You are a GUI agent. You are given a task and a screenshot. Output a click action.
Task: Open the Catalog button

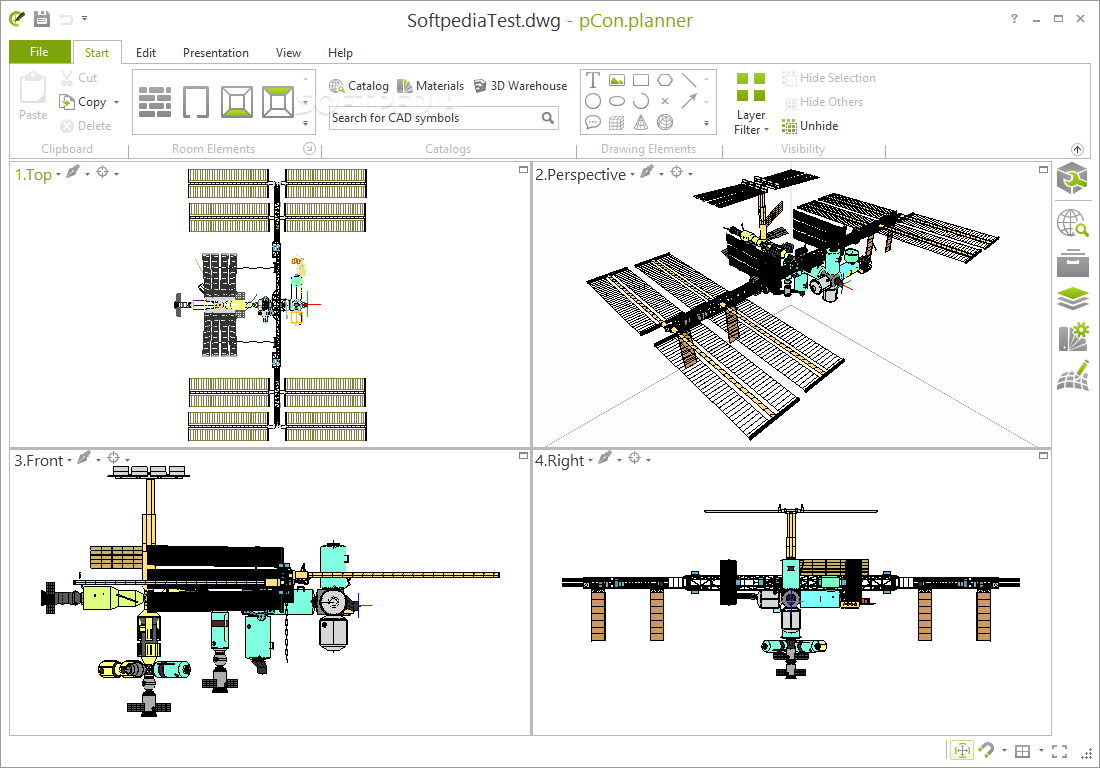(358, 86)
